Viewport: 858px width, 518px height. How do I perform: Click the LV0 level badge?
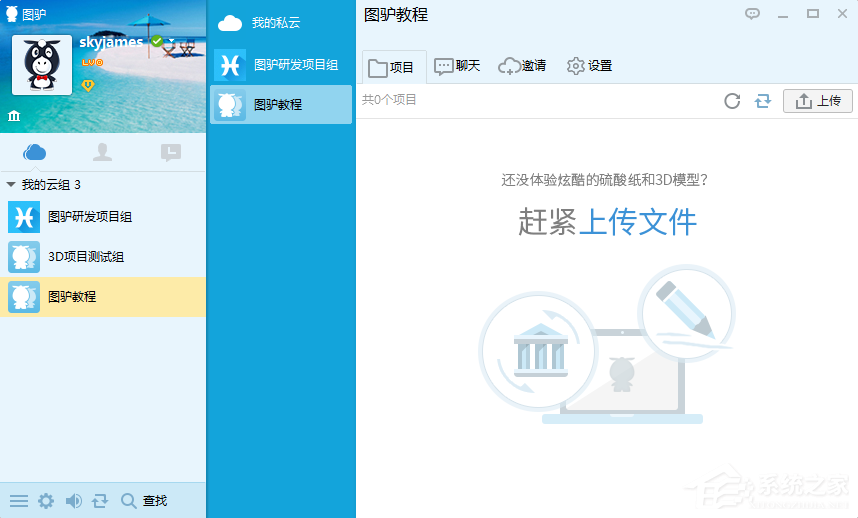pyautogui.click(x=92, y=62)
